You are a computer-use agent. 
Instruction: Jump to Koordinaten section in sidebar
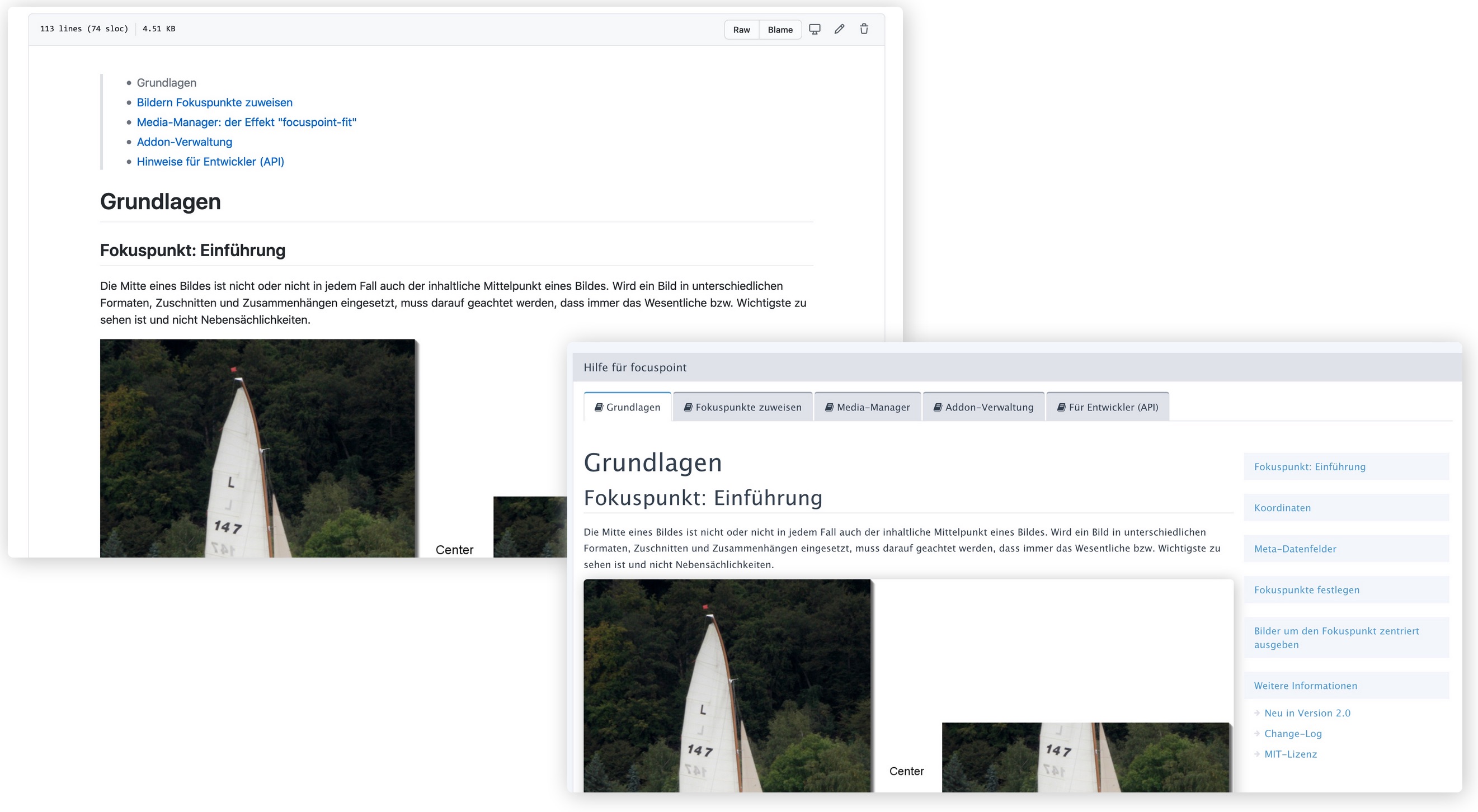[1282, 508]
